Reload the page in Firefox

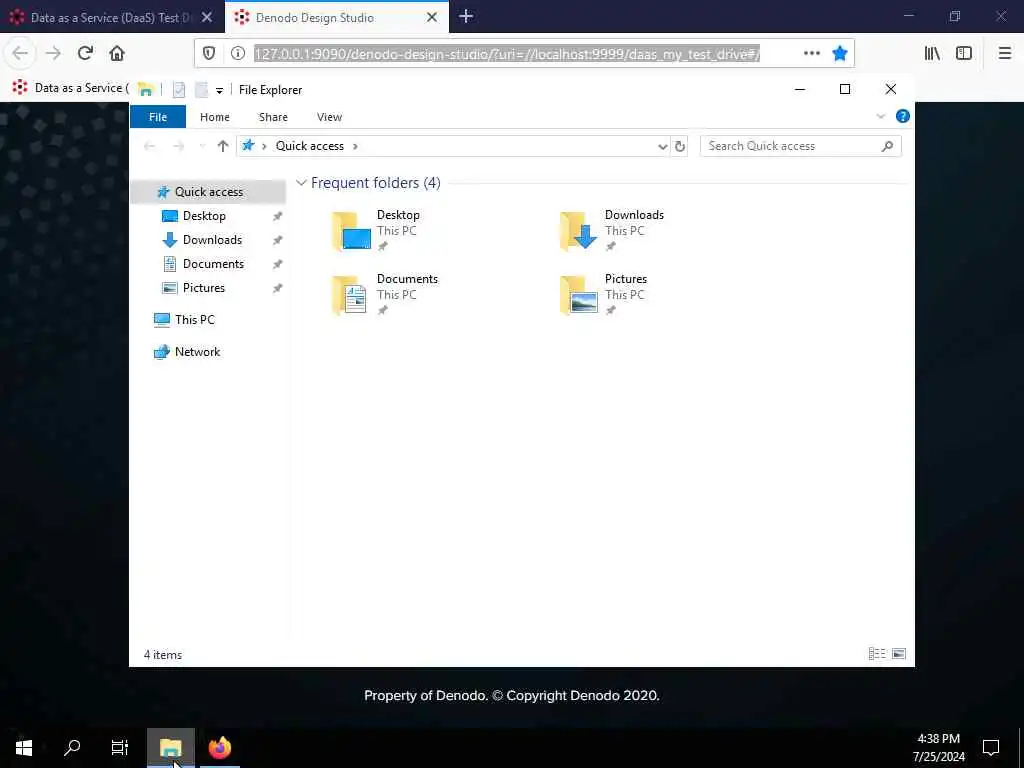click(85, 54)
